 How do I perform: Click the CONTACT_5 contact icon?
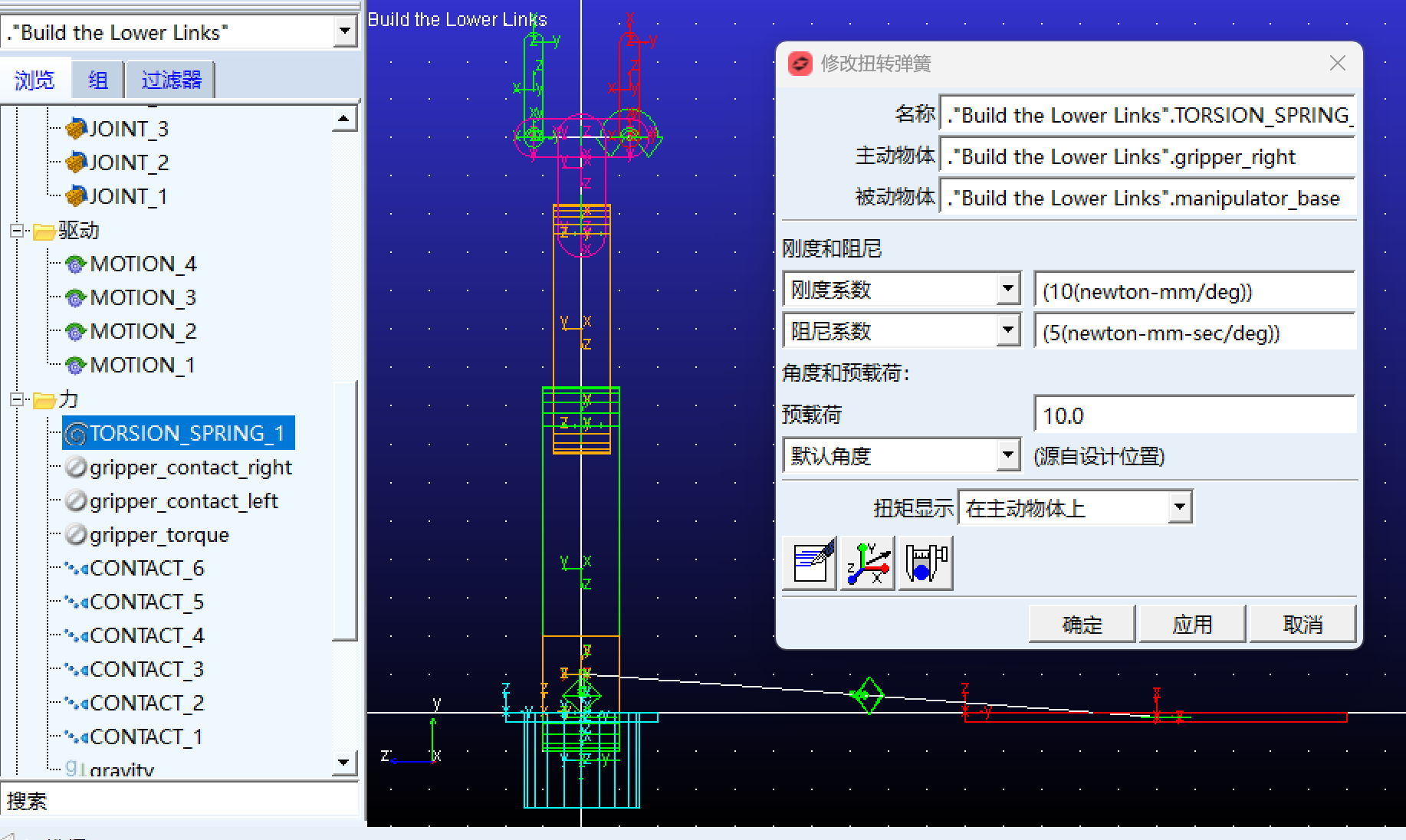tap(76, 602)
